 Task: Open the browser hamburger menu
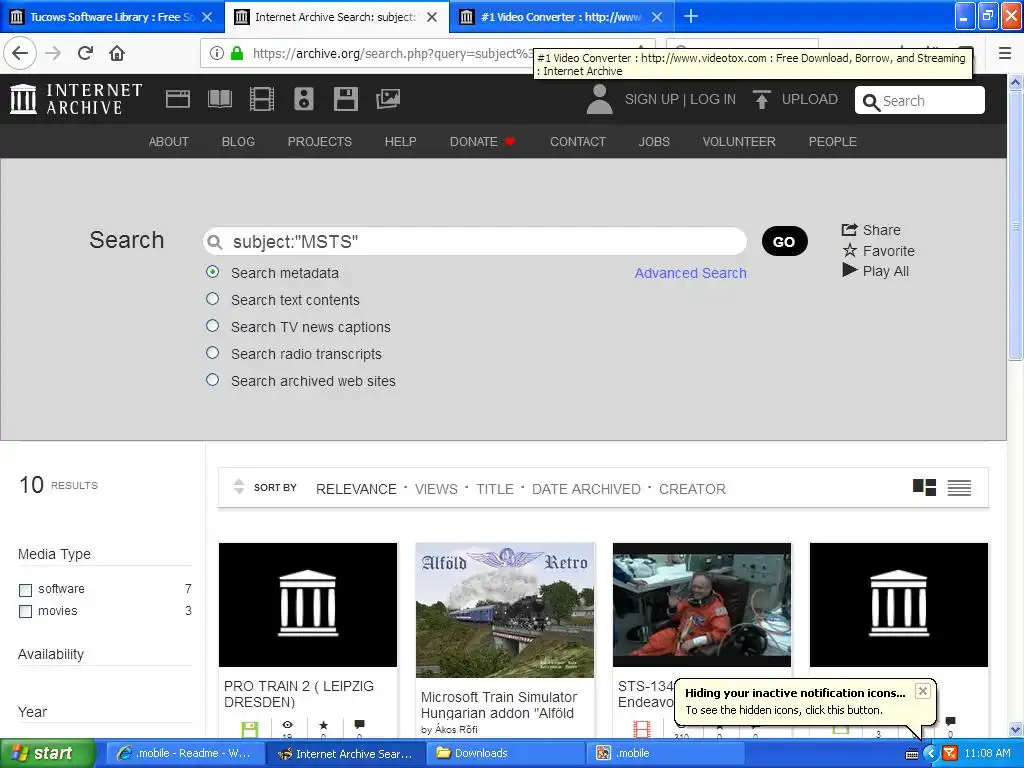tap(1005, 53)
